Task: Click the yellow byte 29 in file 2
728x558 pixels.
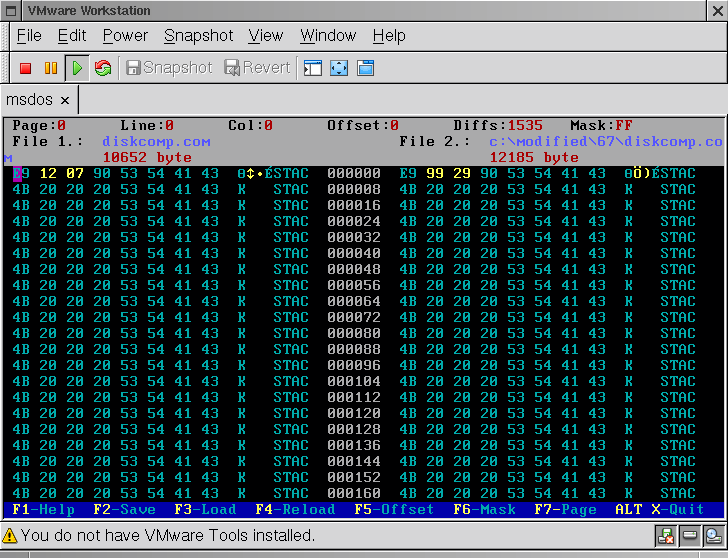Action: [462, 174]
